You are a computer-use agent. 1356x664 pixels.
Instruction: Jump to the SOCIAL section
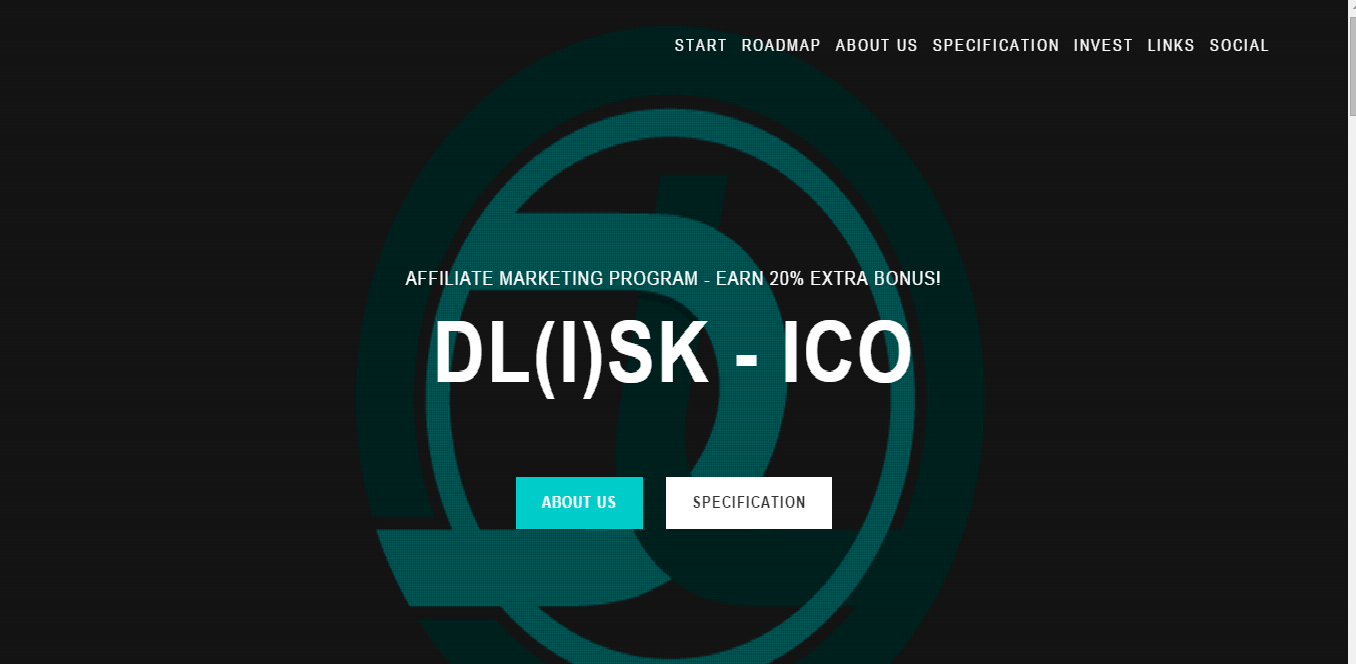click(1239, 45)
